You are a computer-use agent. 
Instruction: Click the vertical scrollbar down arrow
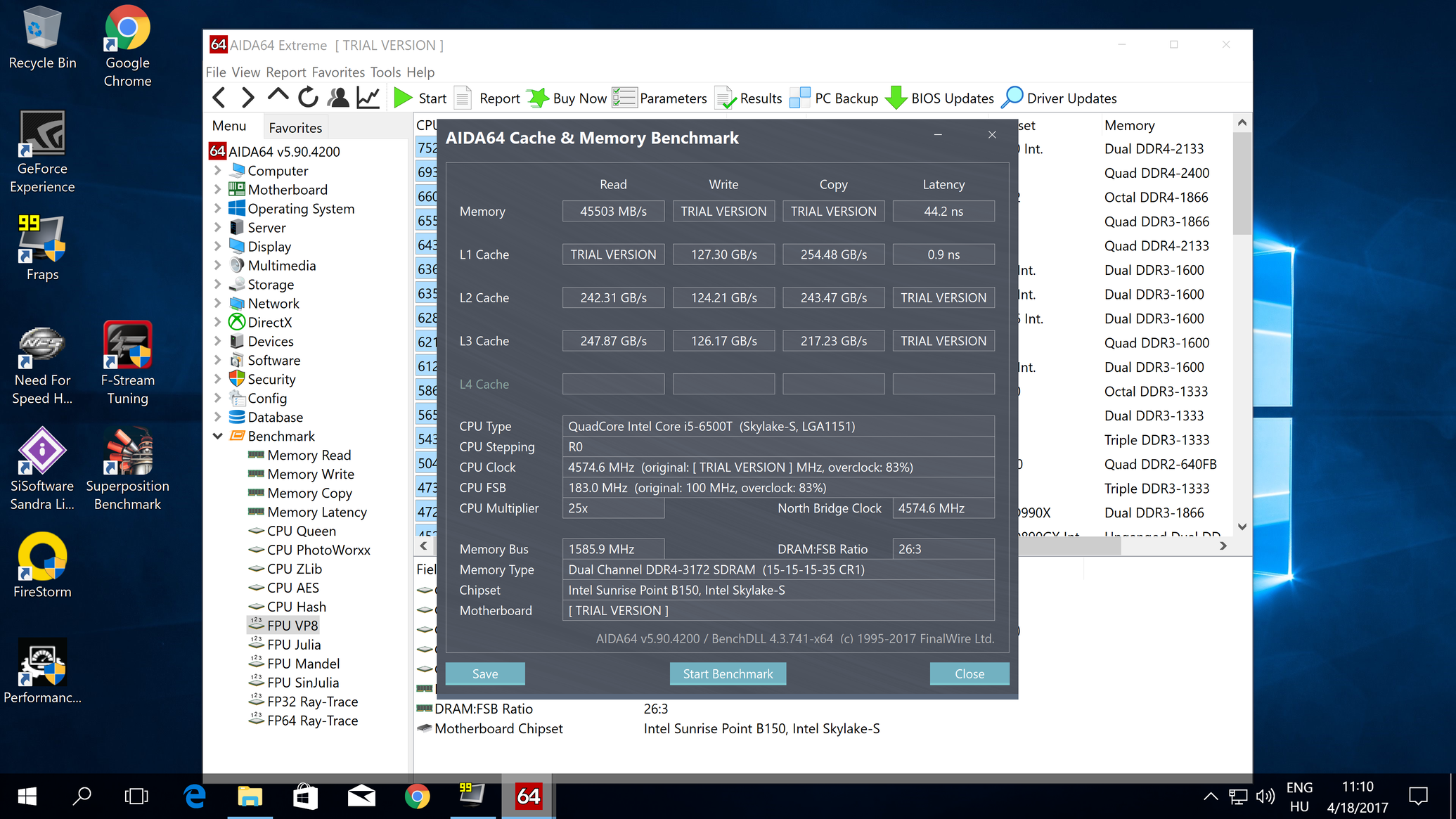pyautogui.click(x=1242, y=527)
